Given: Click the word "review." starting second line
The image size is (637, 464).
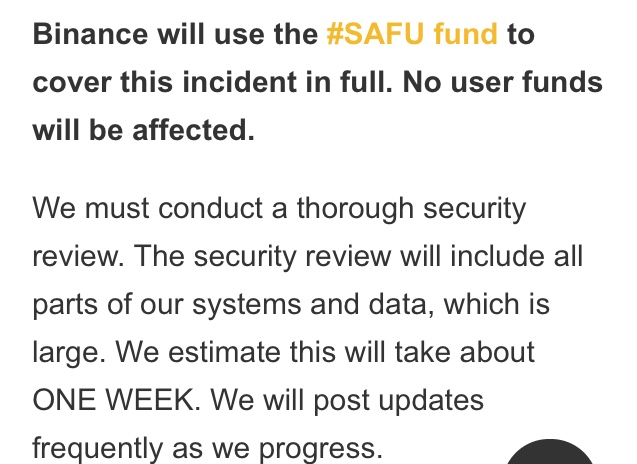Looking at the screenshot, I should coord(76,257).
